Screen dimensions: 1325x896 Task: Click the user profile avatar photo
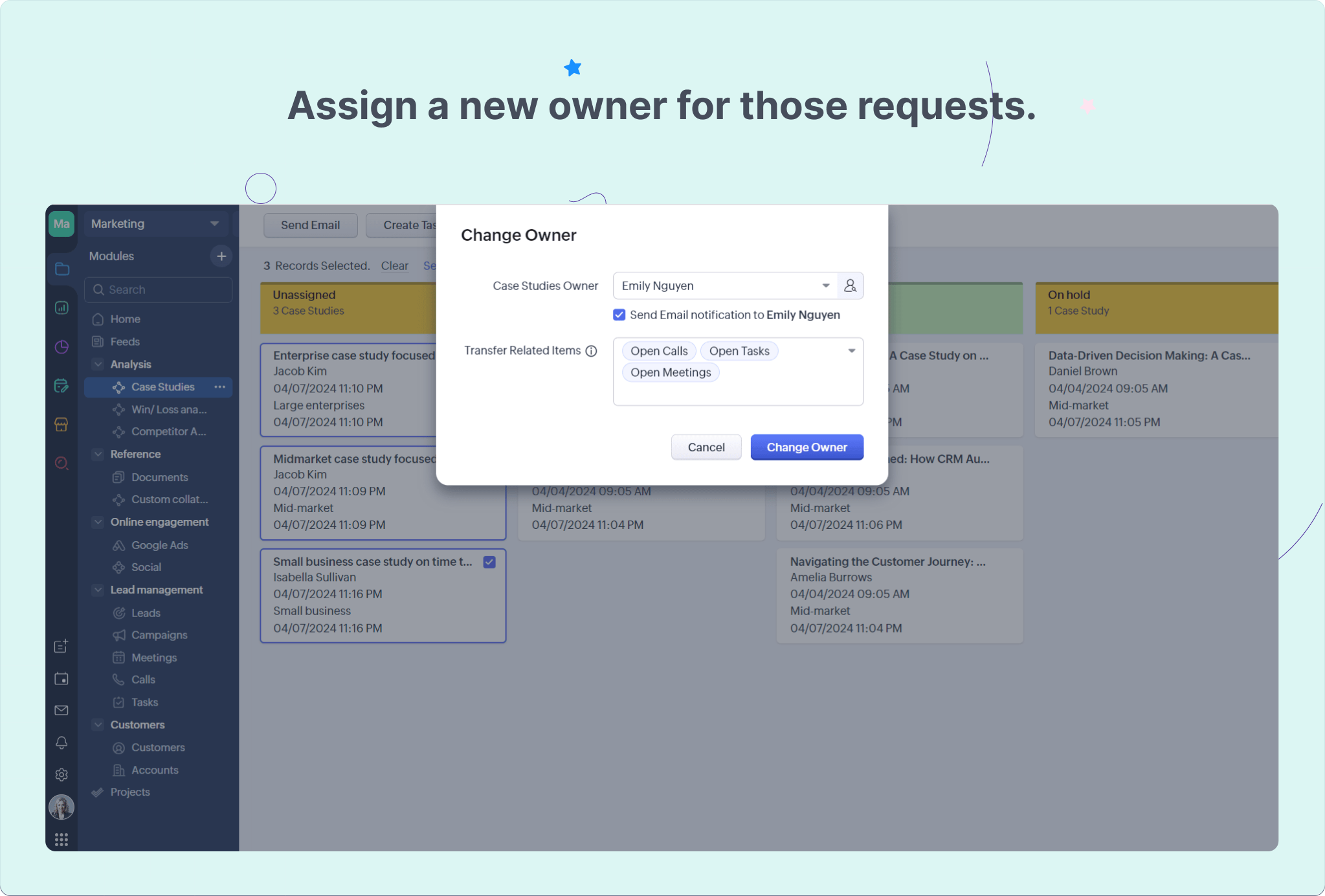61,807
